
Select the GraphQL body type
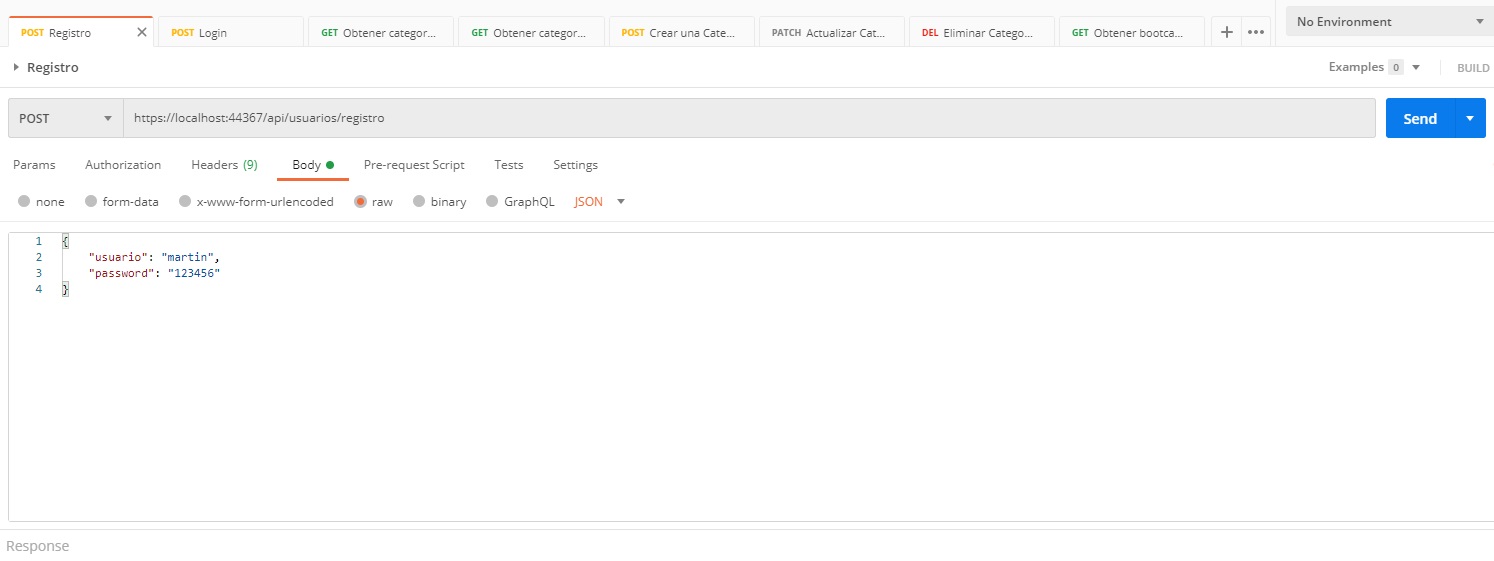pos(520,201)
